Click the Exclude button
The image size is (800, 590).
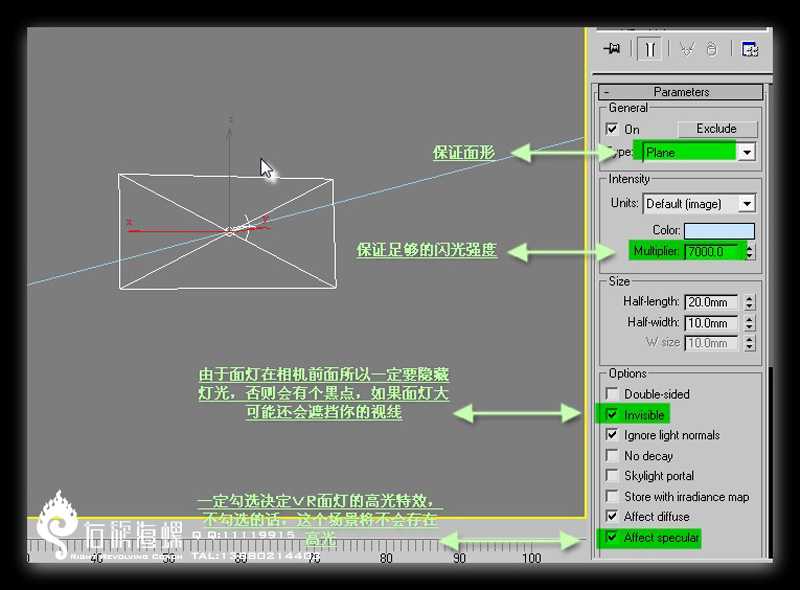coord(716,129)
